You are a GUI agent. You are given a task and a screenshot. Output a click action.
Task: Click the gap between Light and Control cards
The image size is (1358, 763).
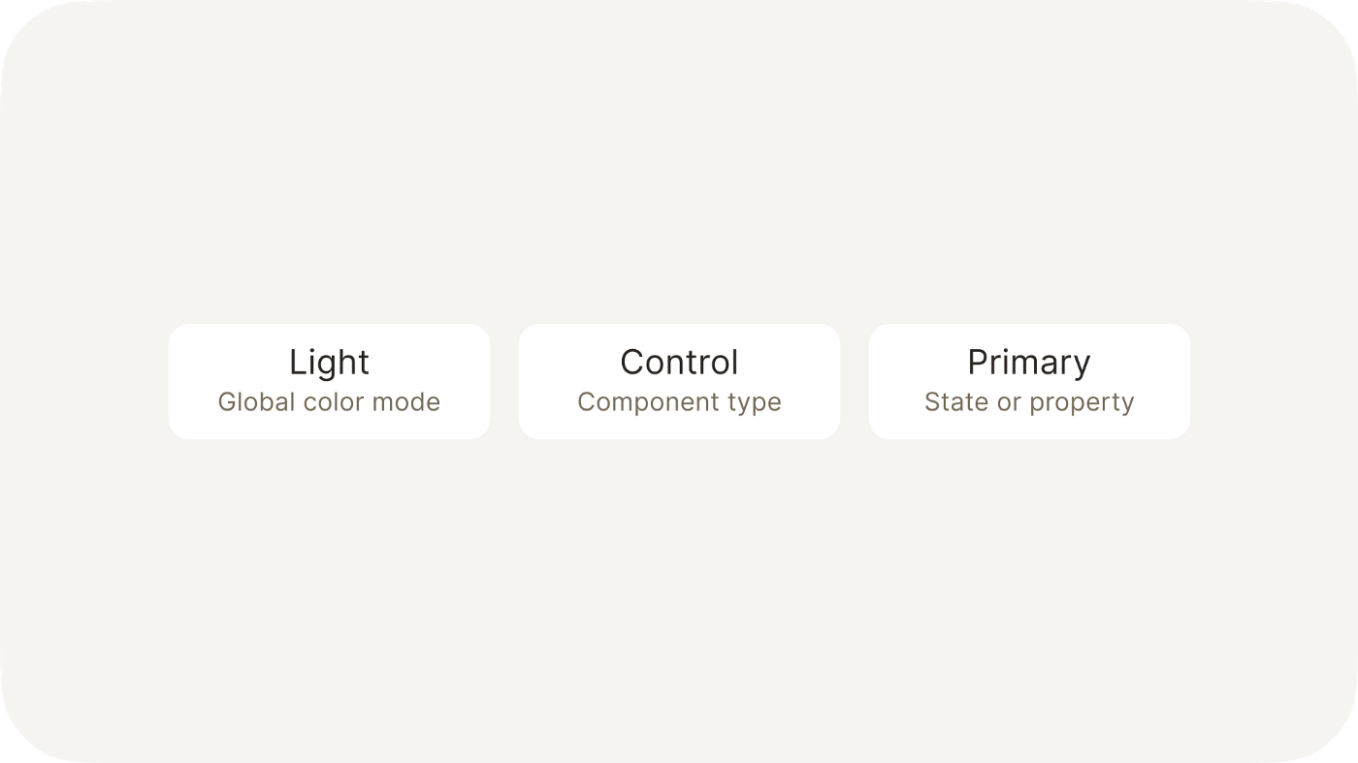pyautogui.click(x=504, y=381)
